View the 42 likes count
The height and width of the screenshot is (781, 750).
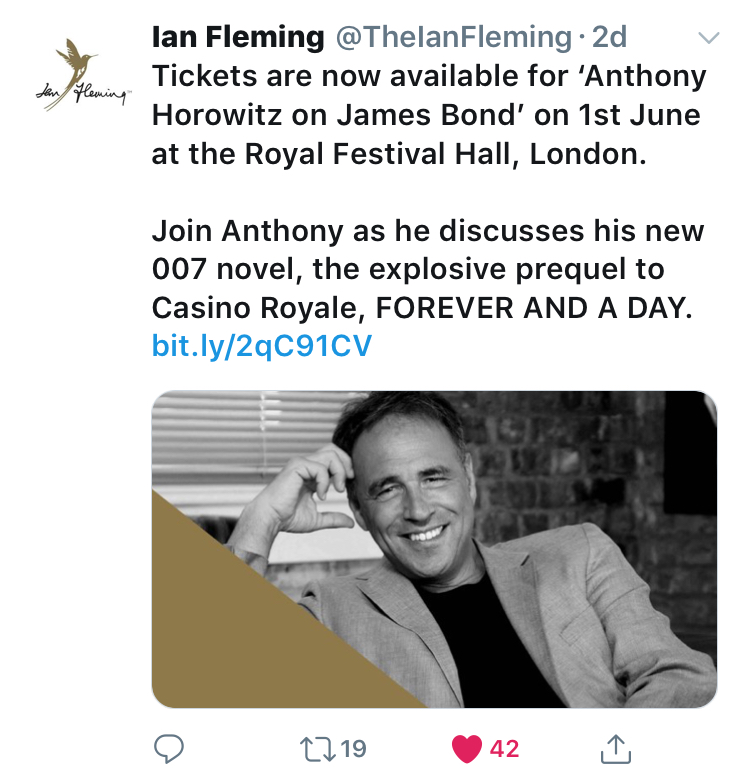coord(504,748)
